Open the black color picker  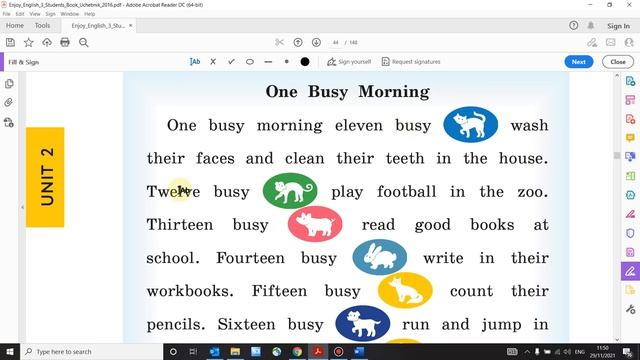pos(305,62)
